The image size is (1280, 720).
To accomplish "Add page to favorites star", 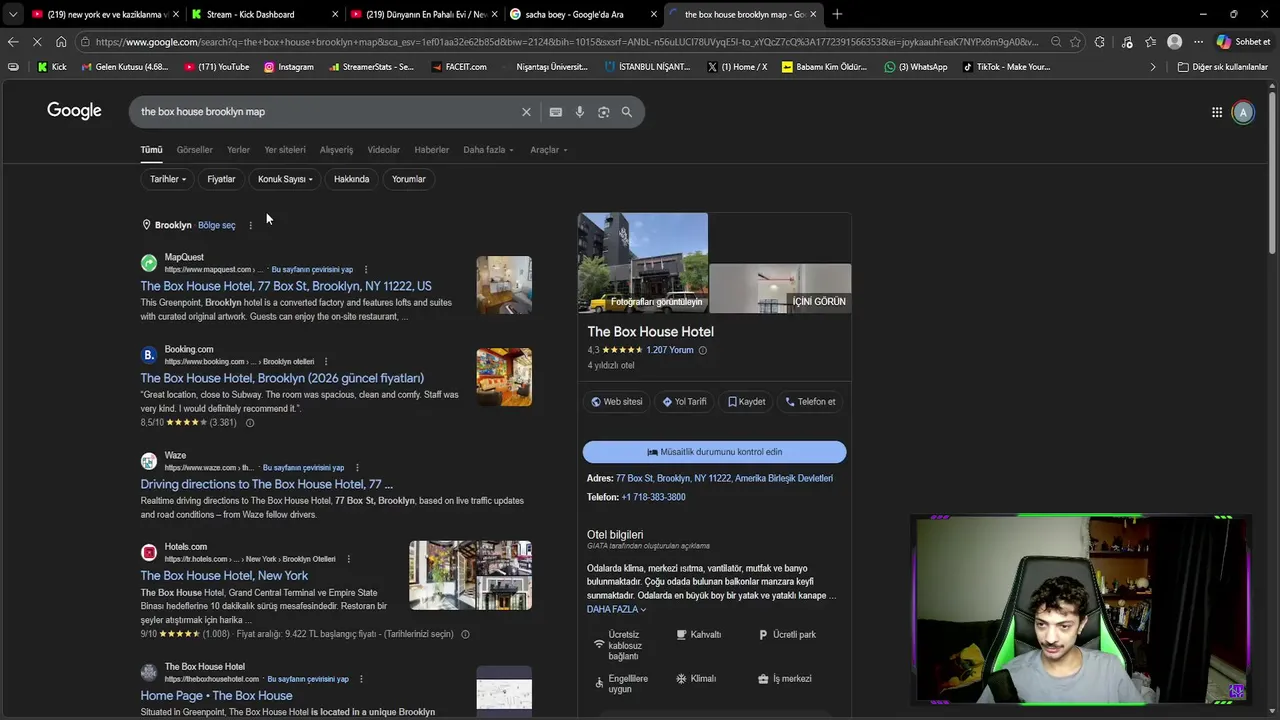I will tap(1075, 42).
